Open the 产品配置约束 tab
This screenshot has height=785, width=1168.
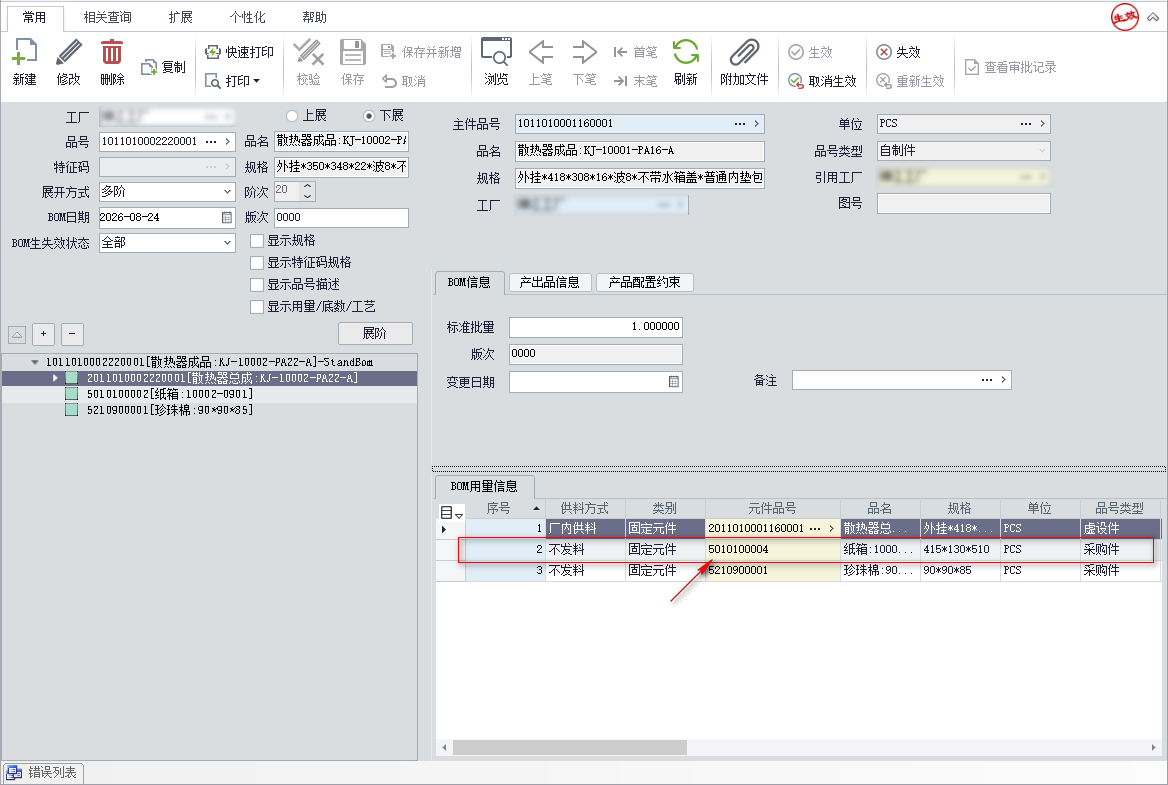tap(644, 282)
